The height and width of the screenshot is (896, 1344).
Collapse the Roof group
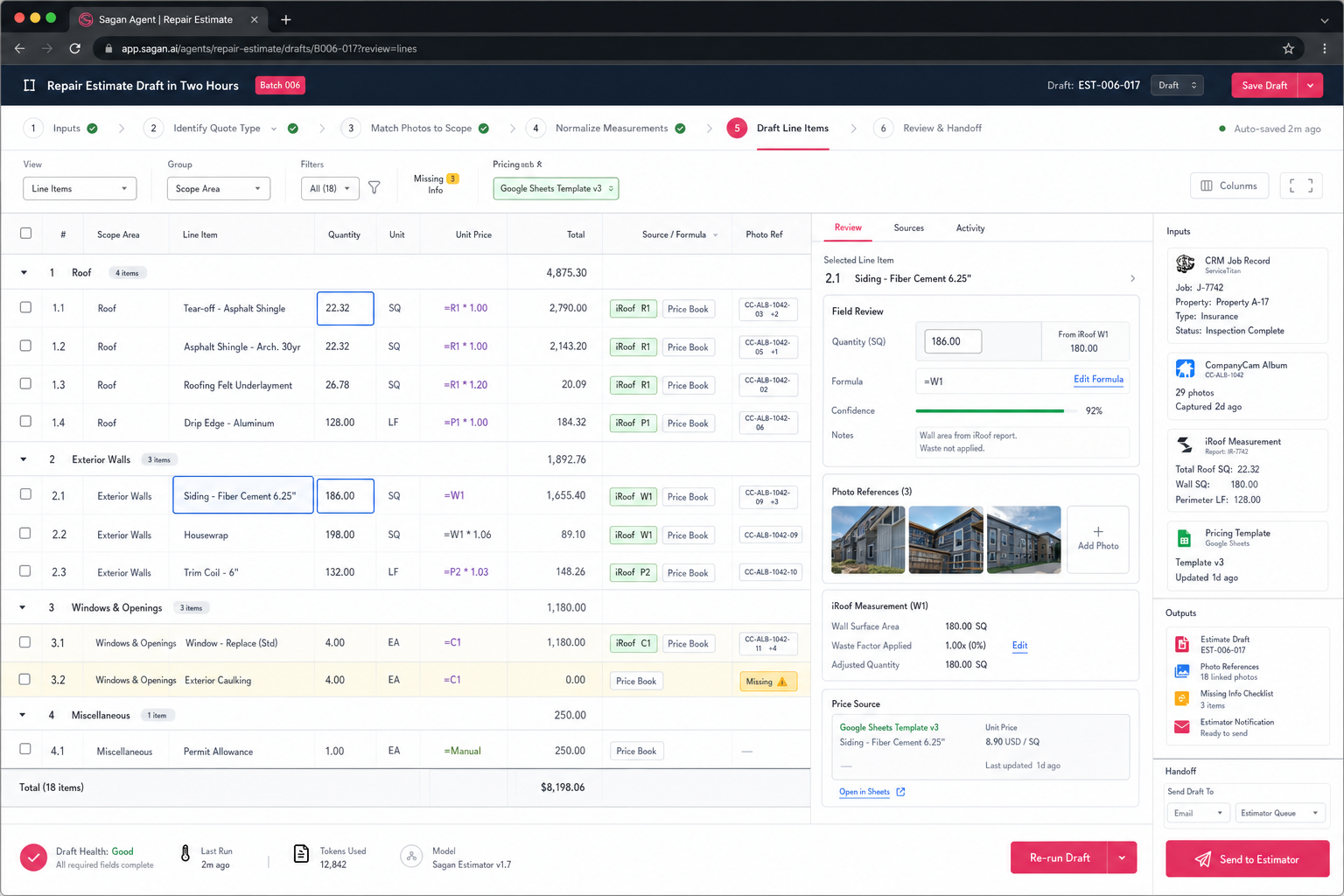(x=24, y=273)
